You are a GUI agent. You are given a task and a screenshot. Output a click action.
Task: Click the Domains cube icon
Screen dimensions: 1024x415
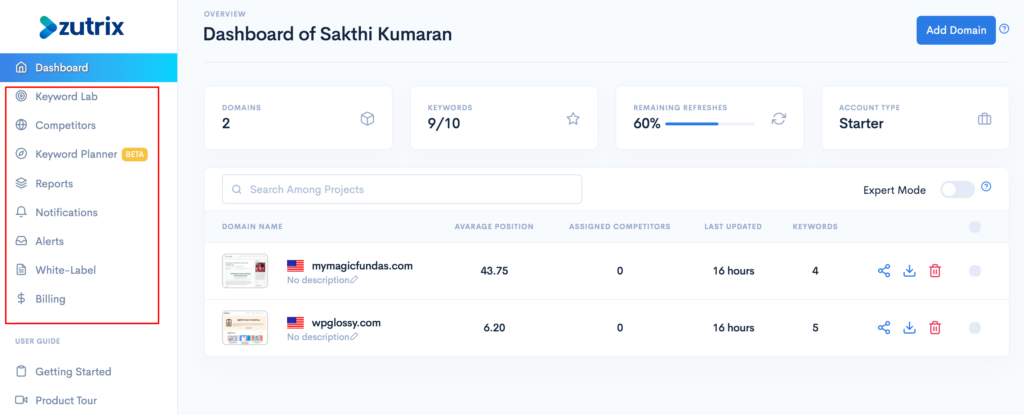368,119
